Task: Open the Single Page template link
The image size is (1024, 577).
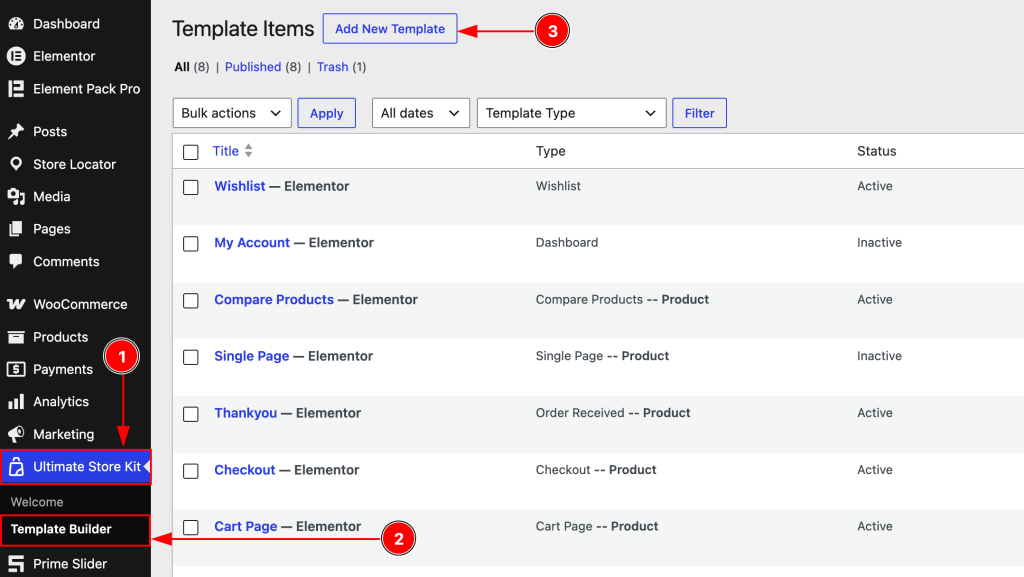Action: (x=251, y=356)
